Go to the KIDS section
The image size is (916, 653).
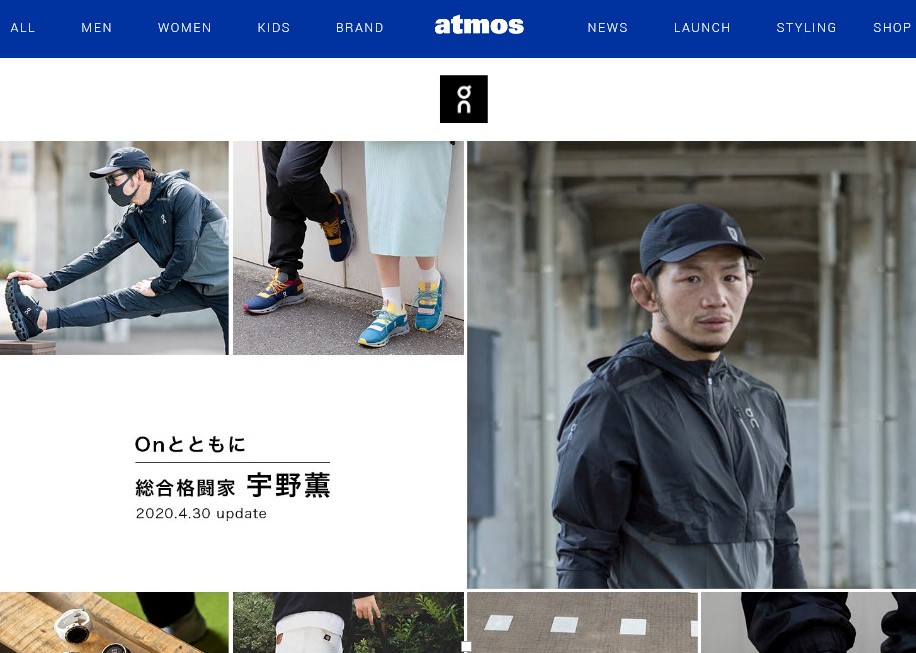click(x=274, y=27)
